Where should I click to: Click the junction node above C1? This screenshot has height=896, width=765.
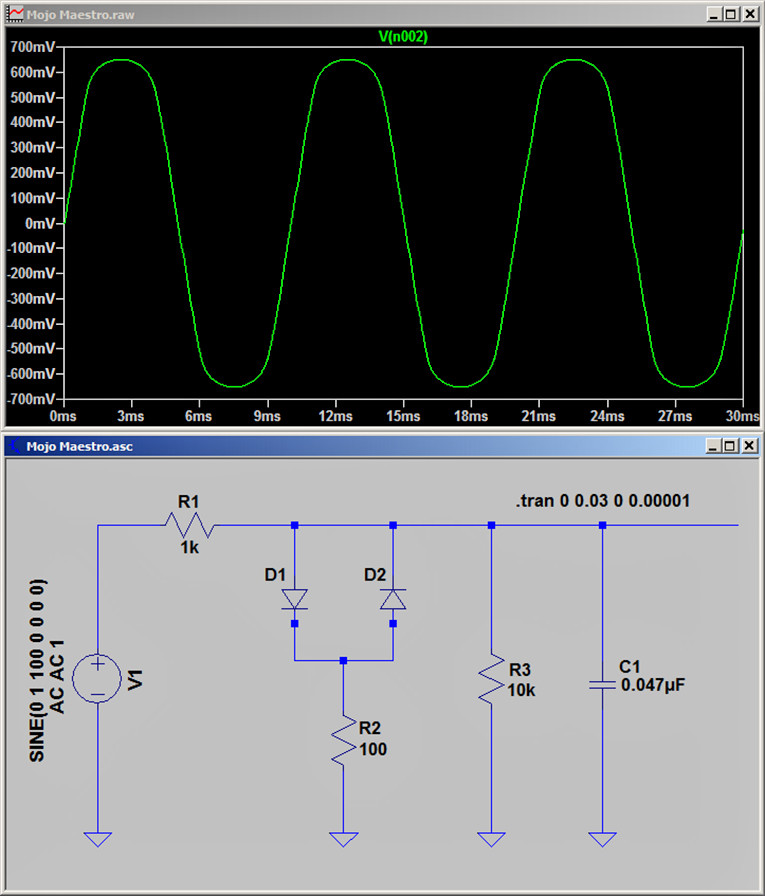pyautogui.click(x=602, y=525)
